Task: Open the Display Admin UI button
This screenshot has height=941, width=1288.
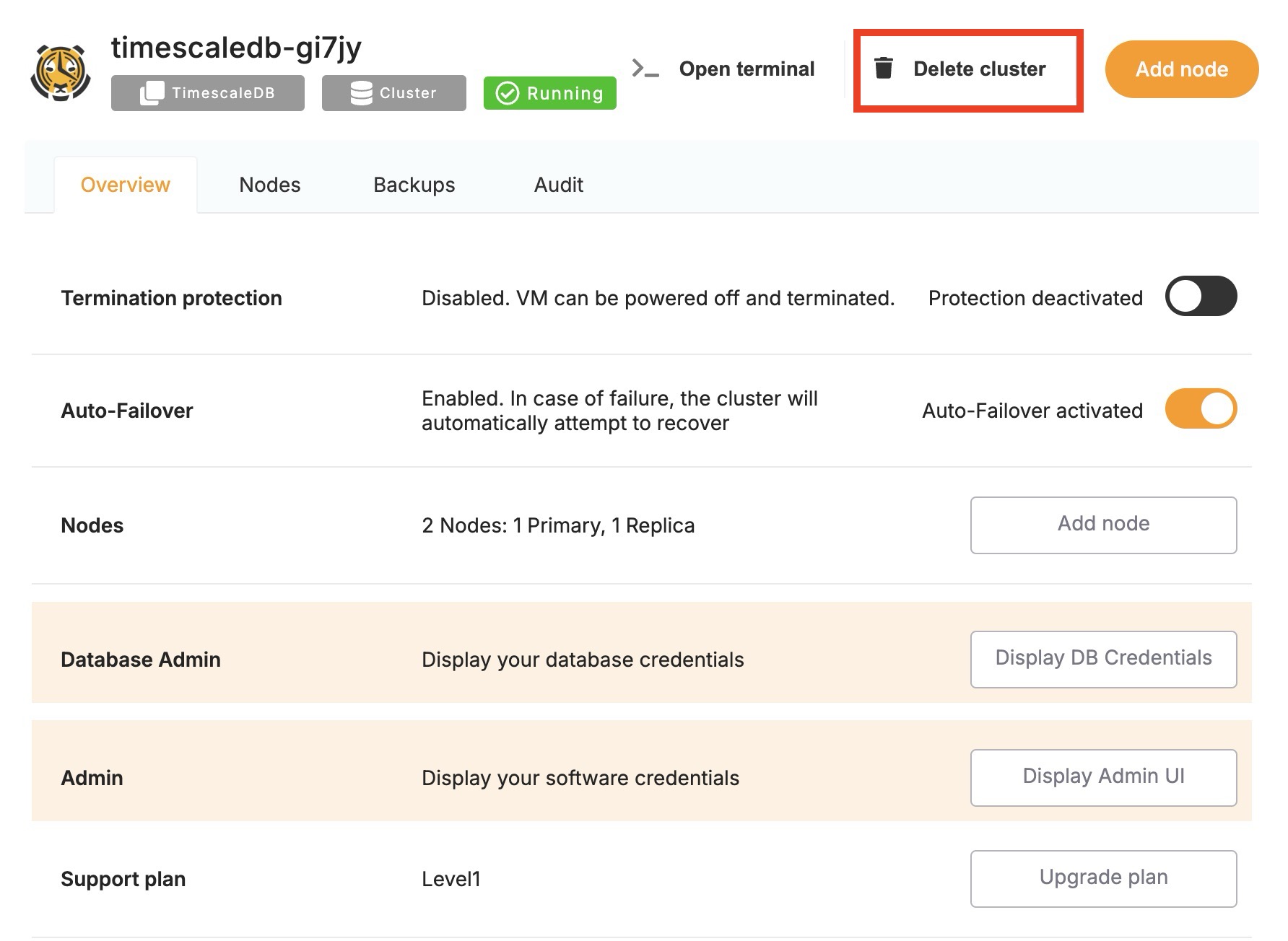Action: tap(1103, 777)
